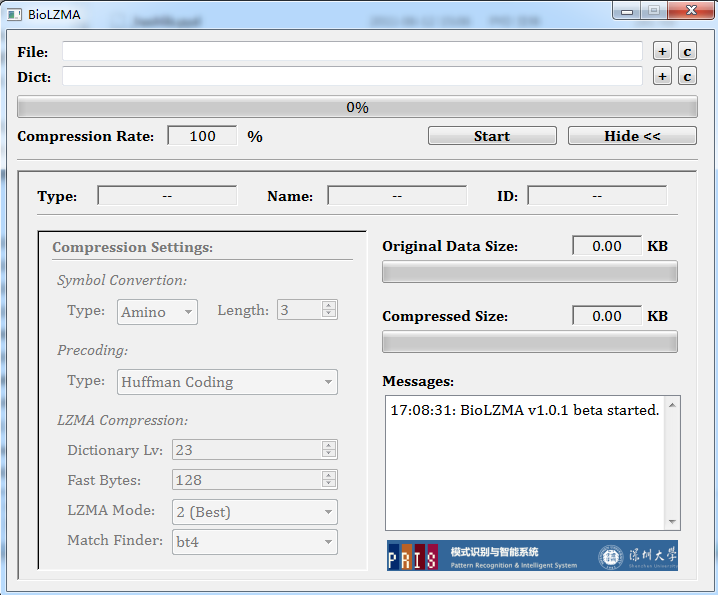This screenshot has height=595, width=718.
Task: Click the Original Data Size value field
Action: [607, 246]
